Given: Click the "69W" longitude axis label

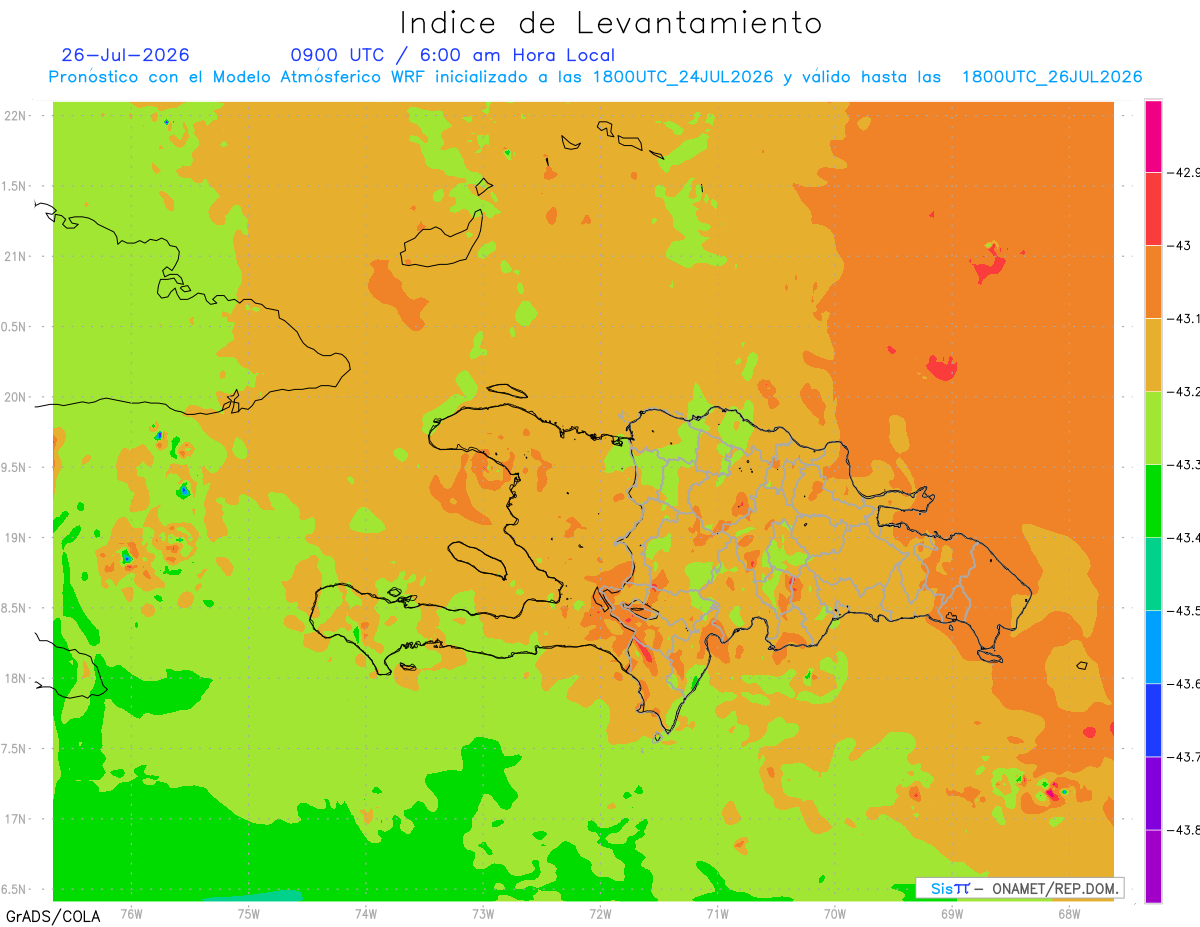Looking at the screenshot, I should coord(951,913).
